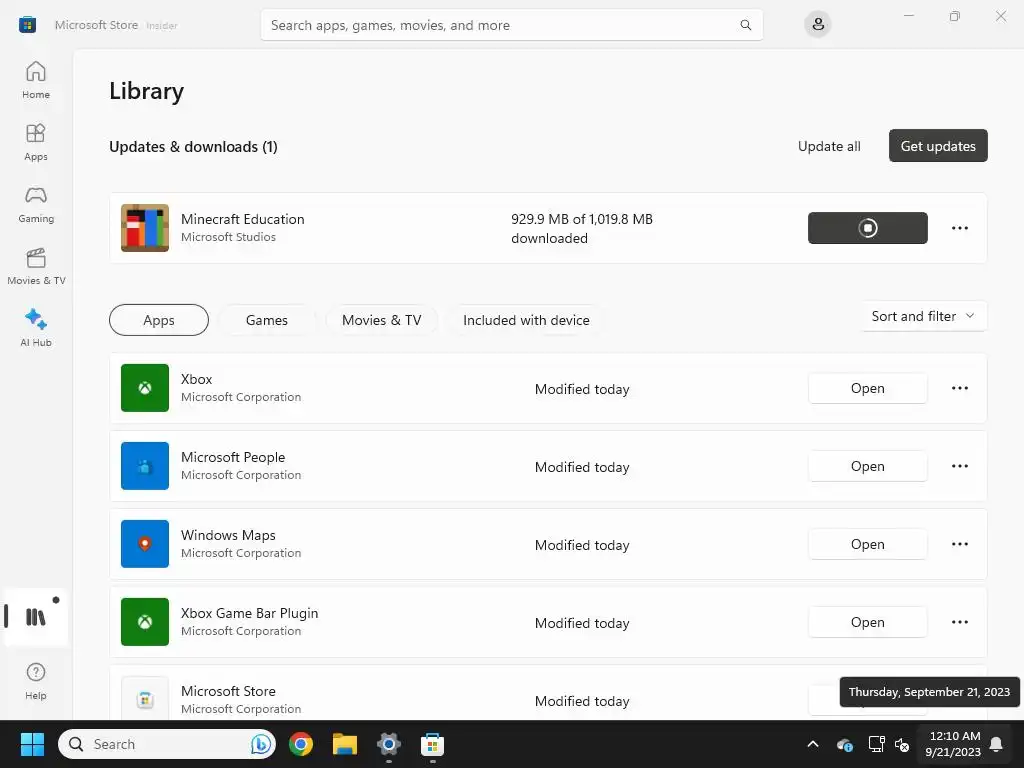Open the Windows Maps app
Screen dimensions: 1024x768
coord(867,544)
